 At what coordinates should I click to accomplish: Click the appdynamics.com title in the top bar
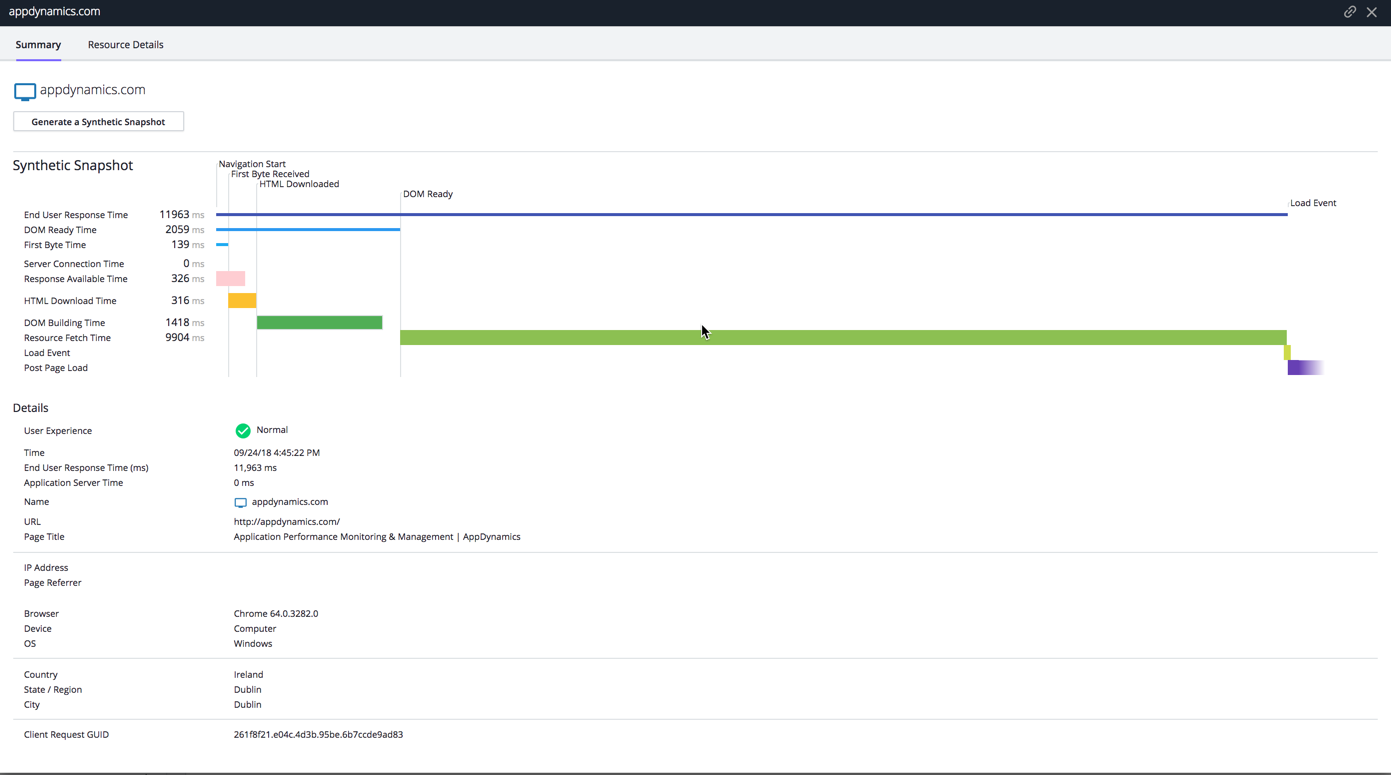click(55, 12)
